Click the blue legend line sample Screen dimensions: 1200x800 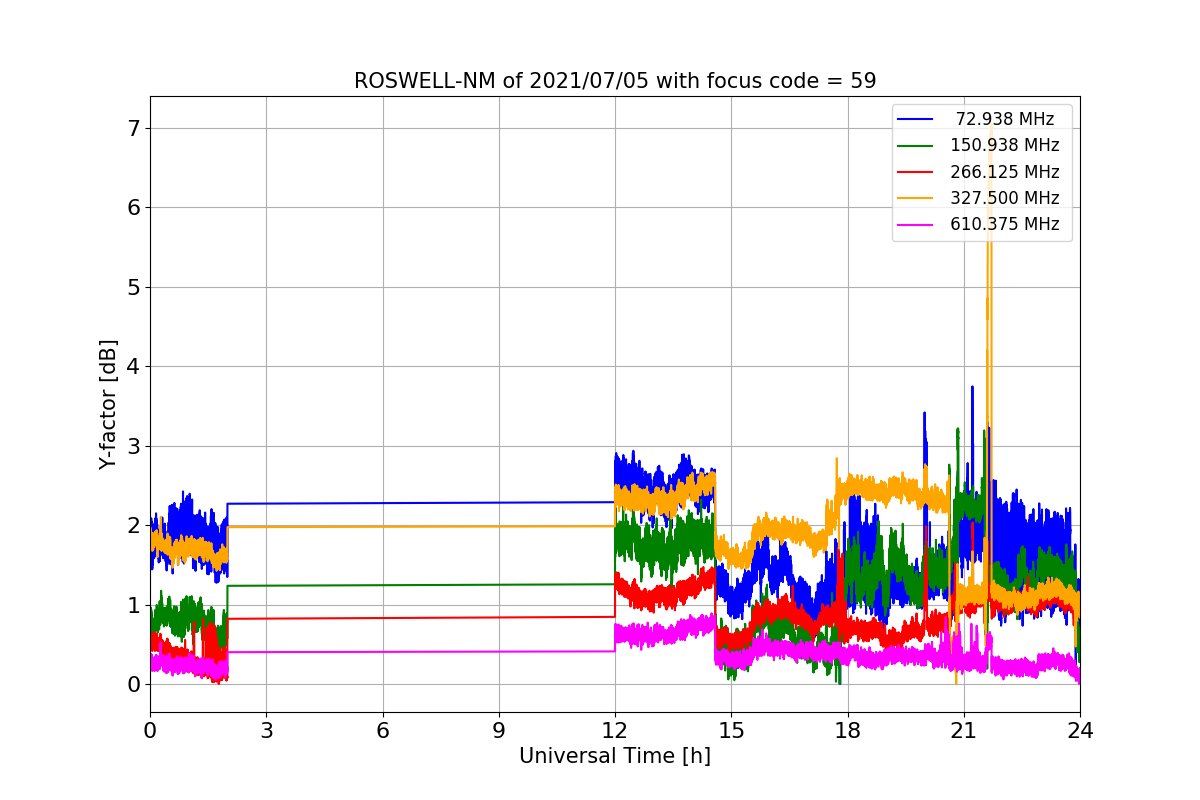point(917,120)
